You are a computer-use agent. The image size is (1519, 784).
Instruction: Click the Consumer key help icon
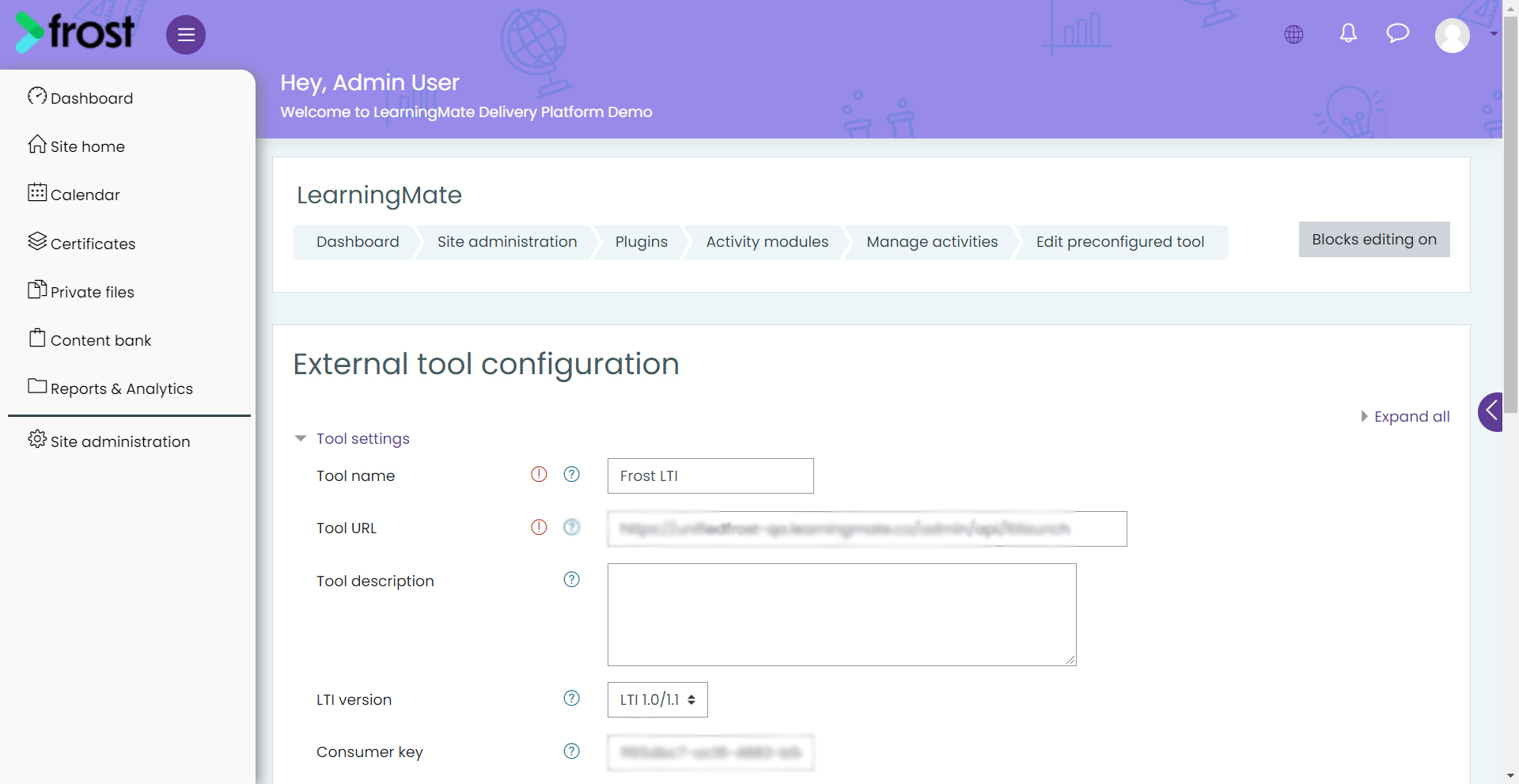(x=571, y=751)
